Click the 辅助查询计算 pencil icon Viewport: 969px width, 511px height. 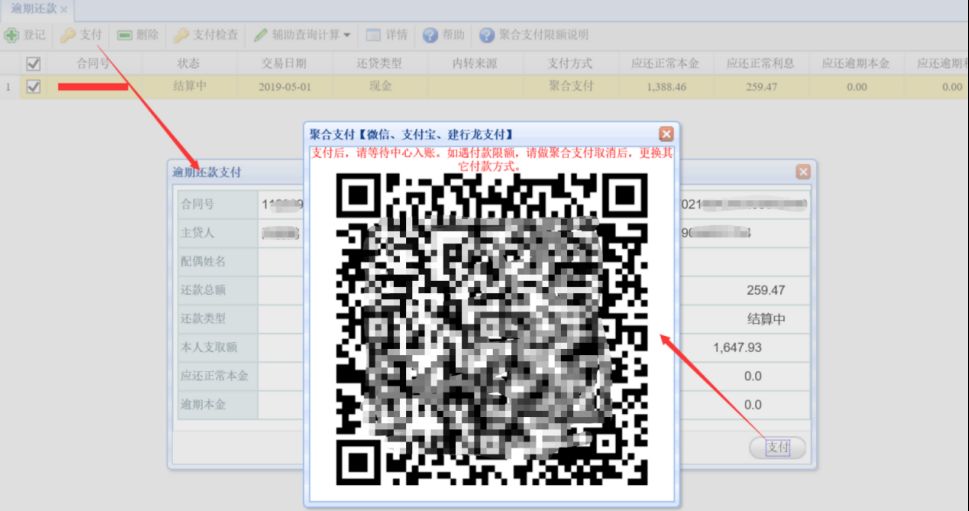pyautogui.click(x=260, y=35)
